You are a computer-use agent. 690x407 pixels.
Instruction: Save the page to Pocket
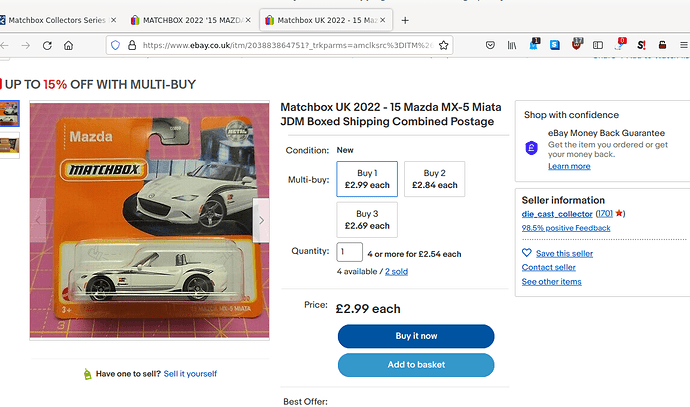coord(490,45)
